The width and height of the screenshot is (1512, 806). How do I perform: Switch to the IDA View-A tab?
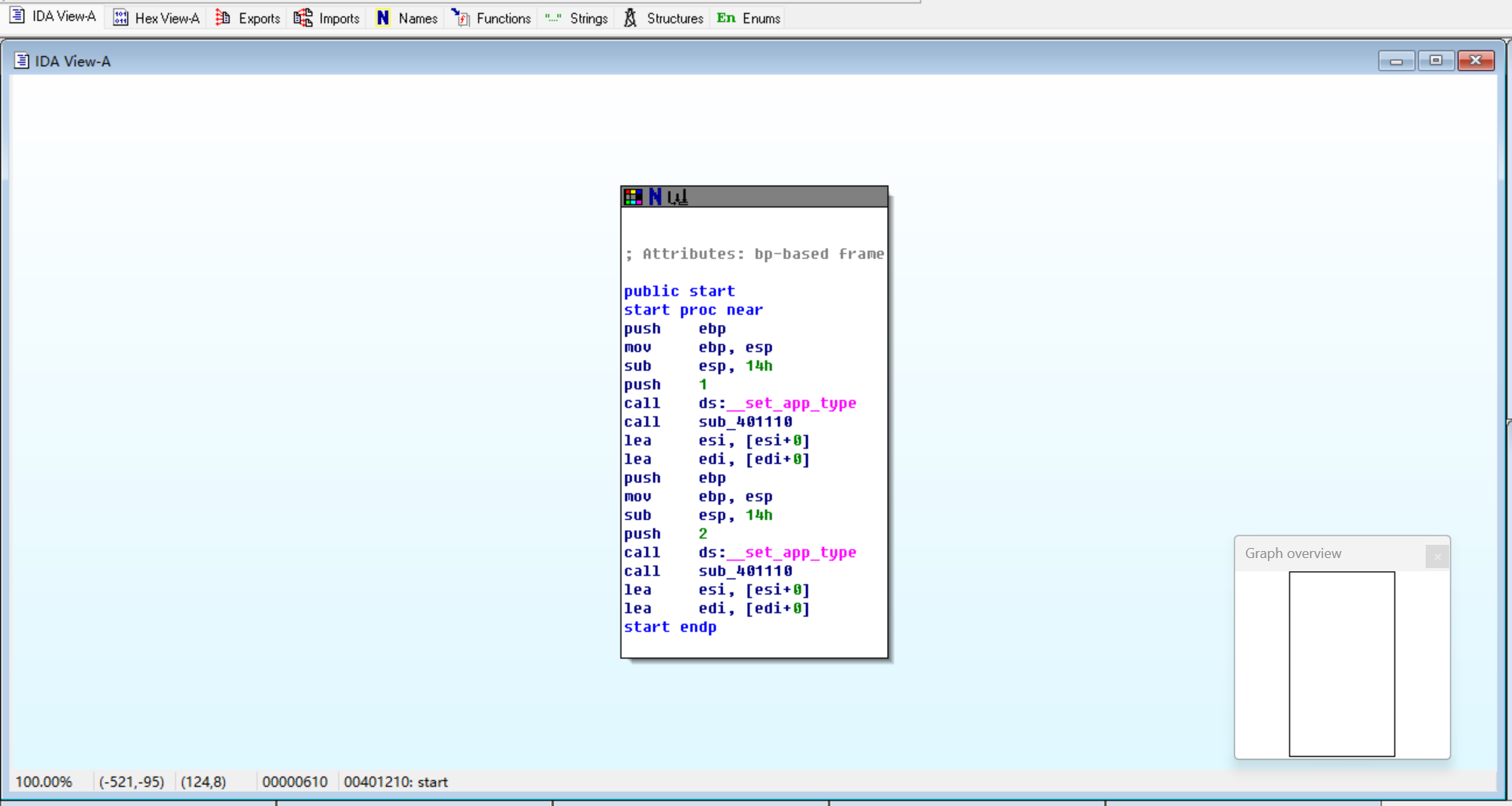point(52,17)
